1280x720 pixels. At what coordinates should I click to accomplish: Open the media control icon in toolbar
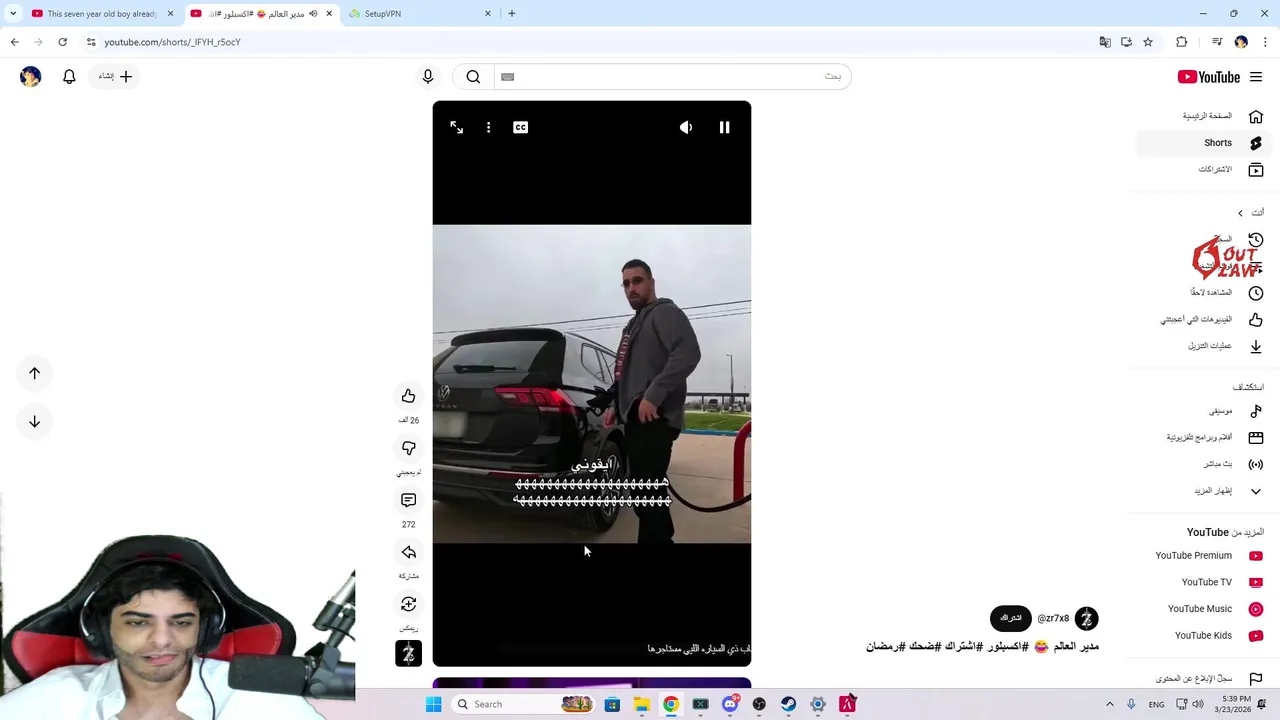coord(1216,42)
